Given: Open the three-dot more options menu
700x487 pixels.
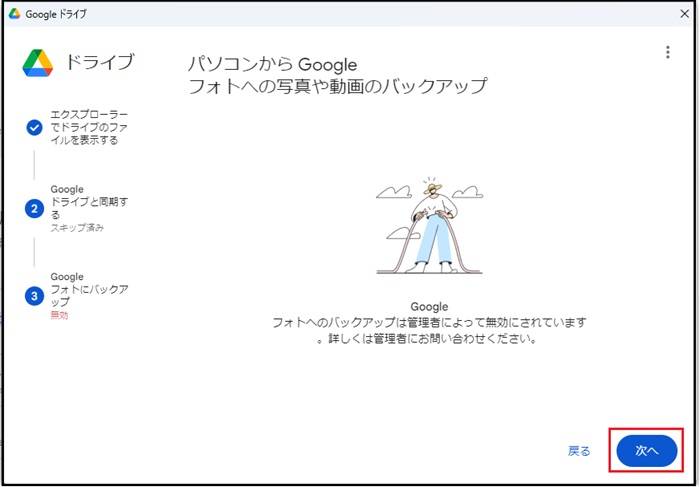Looking at the screenshot, I should (x=667, y=53).
